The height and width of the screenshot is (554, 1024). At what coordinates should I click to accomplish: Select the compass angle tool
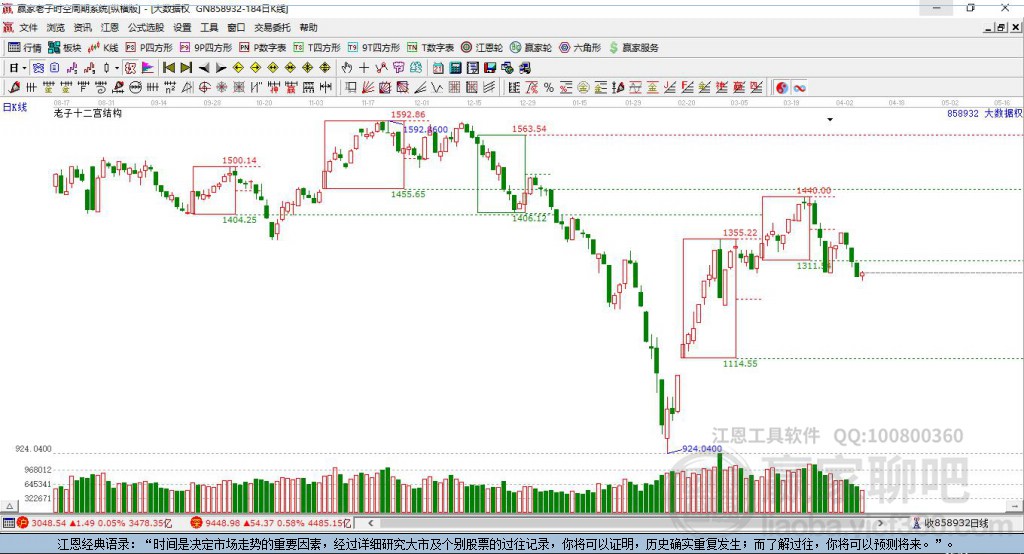(x=187, y=87)
